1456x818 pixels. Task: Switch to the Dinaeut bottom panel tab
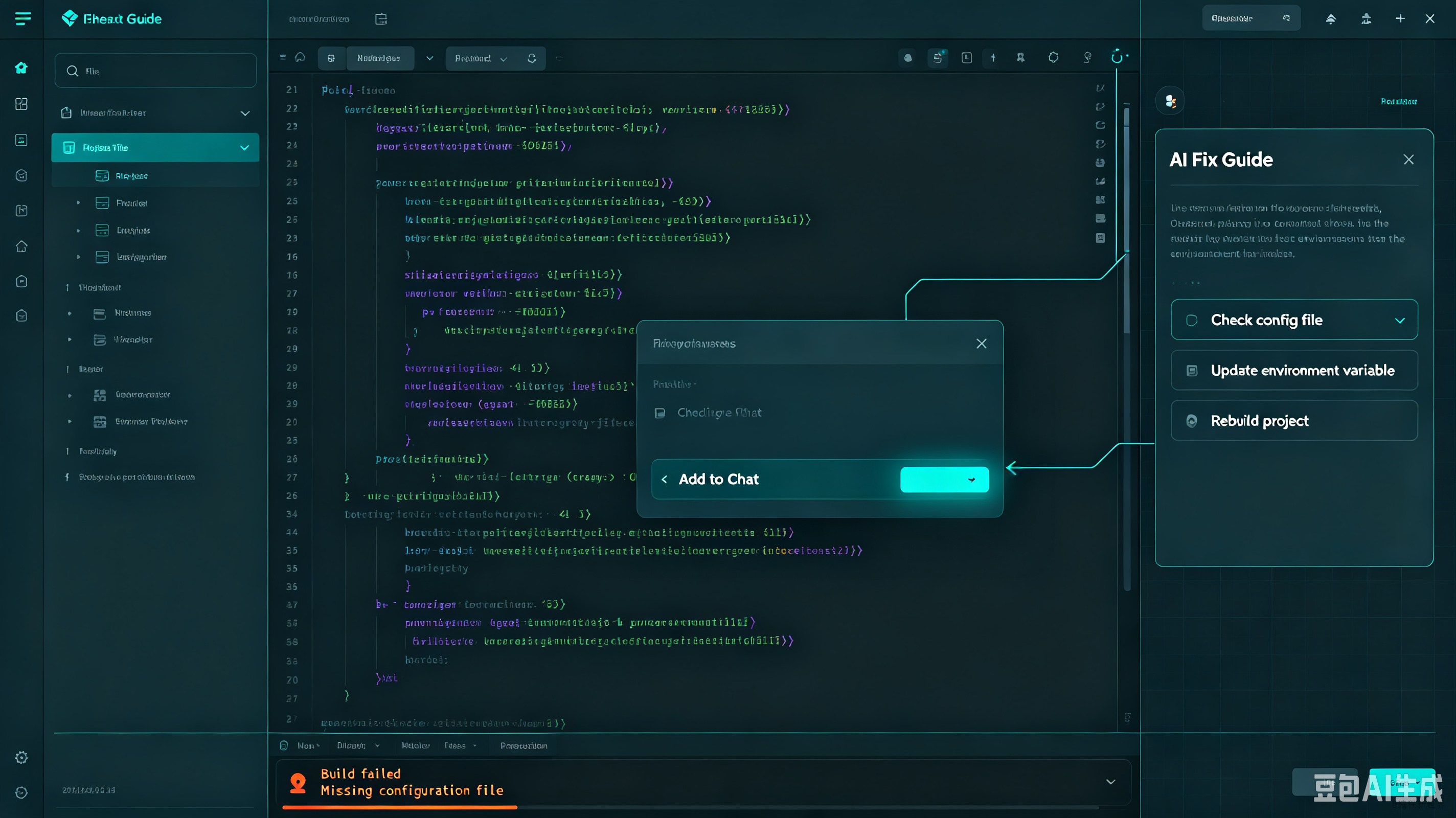point(358,745)
